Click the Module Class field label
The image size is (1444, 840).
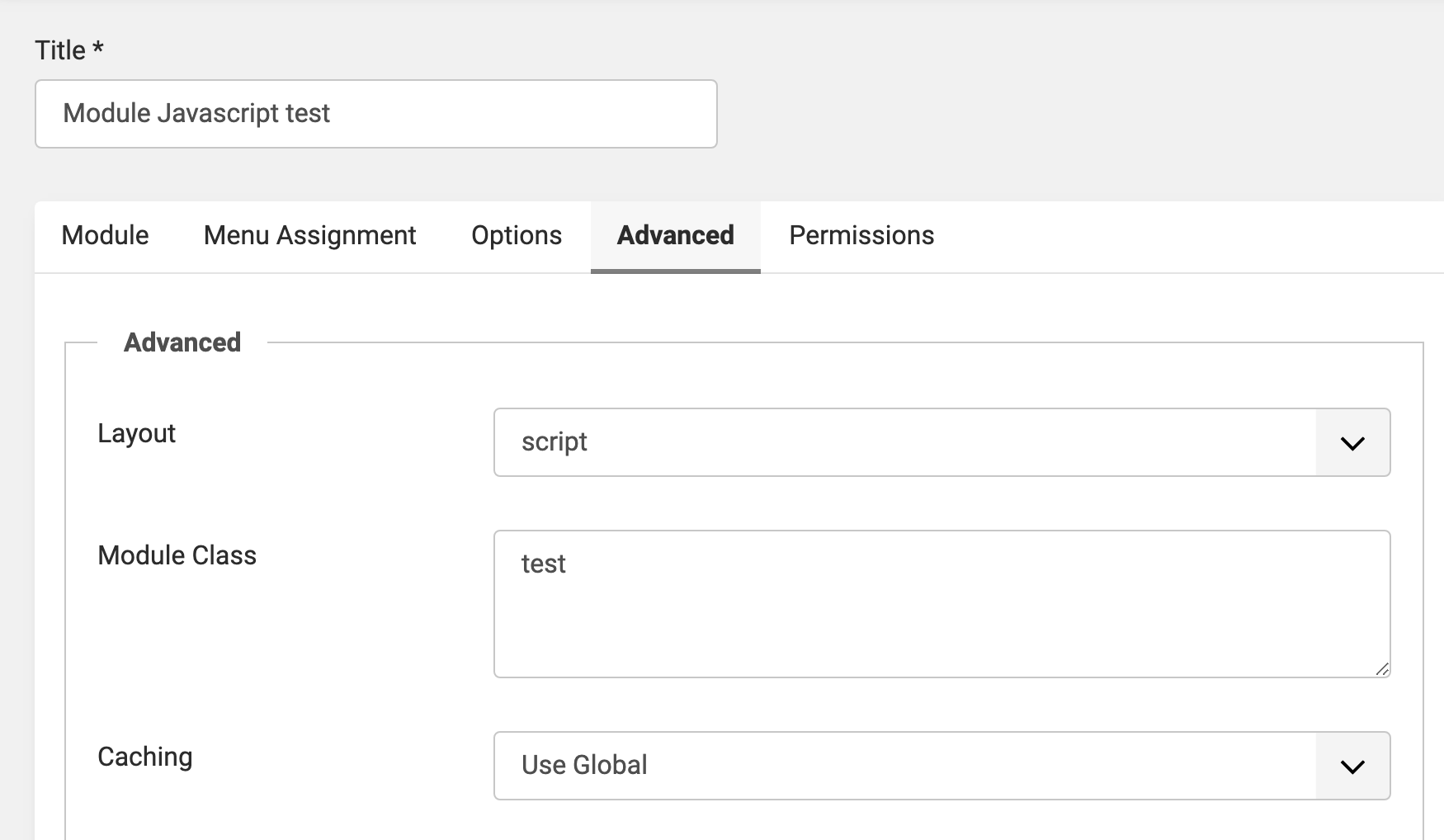click(177, 555)
